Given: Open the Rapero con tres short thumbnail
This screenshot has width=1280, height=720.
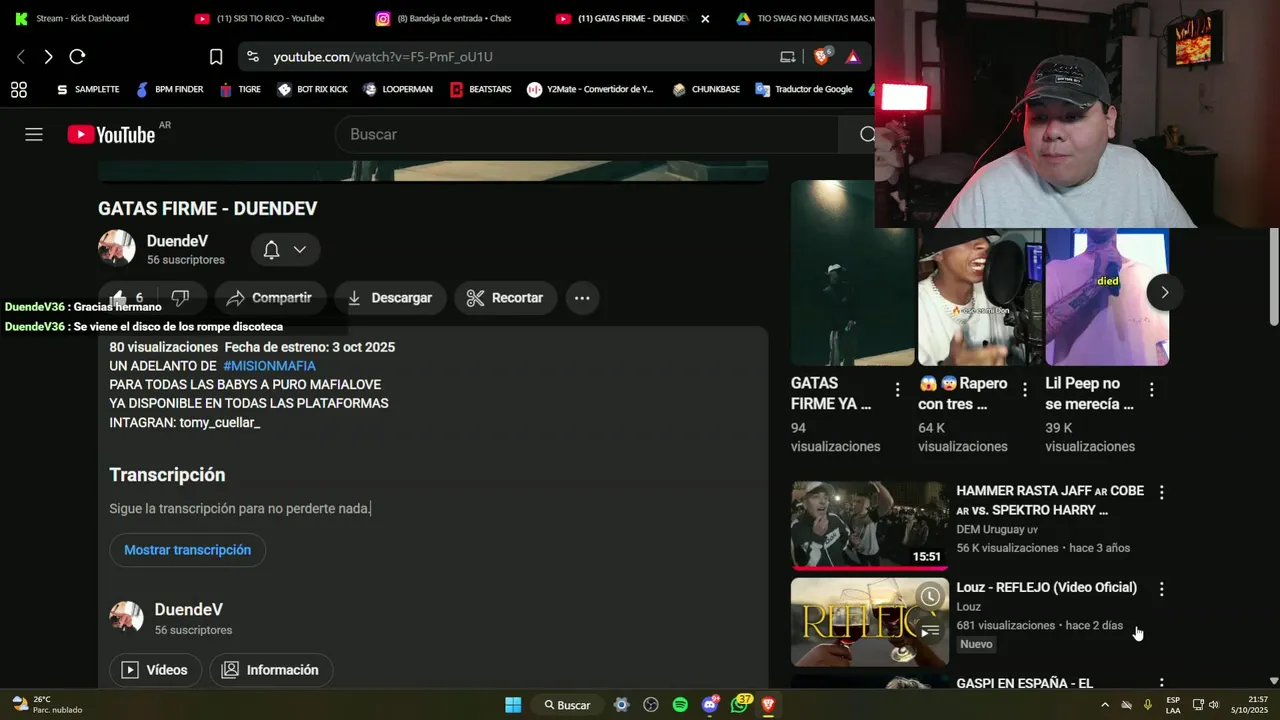Looking at the screenshot, I should tap(980, 297).
